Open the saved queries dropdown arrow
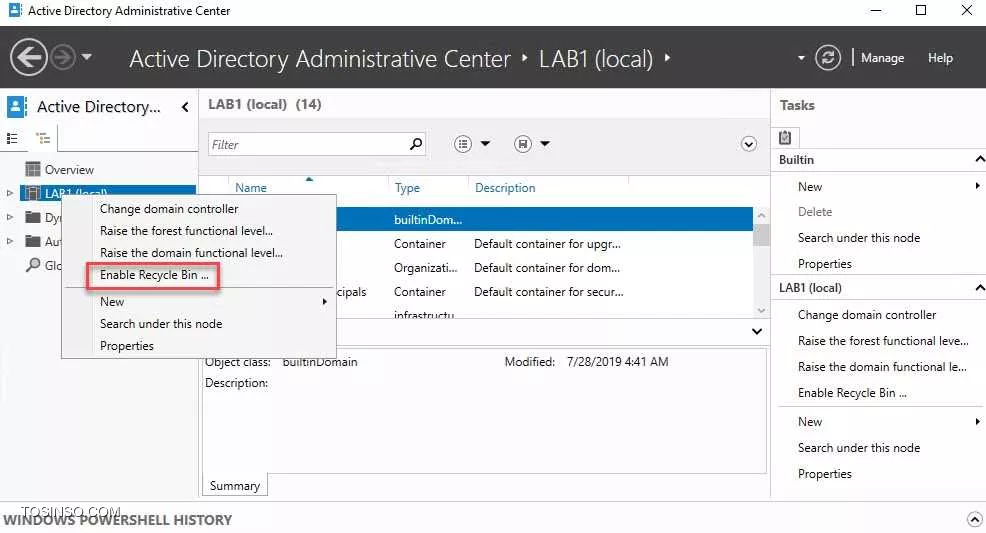Screen dimensions: 986x533 coord(545,144)
